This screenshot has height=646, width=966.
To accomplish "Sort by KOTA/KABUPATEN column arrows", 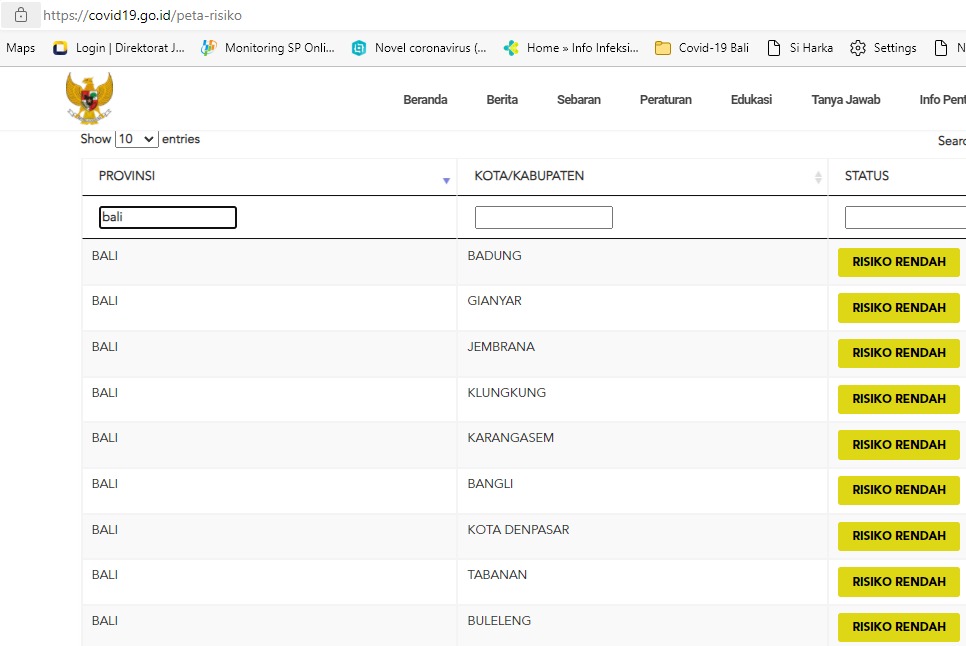I will pyautogui.click(x=818, y=177).
